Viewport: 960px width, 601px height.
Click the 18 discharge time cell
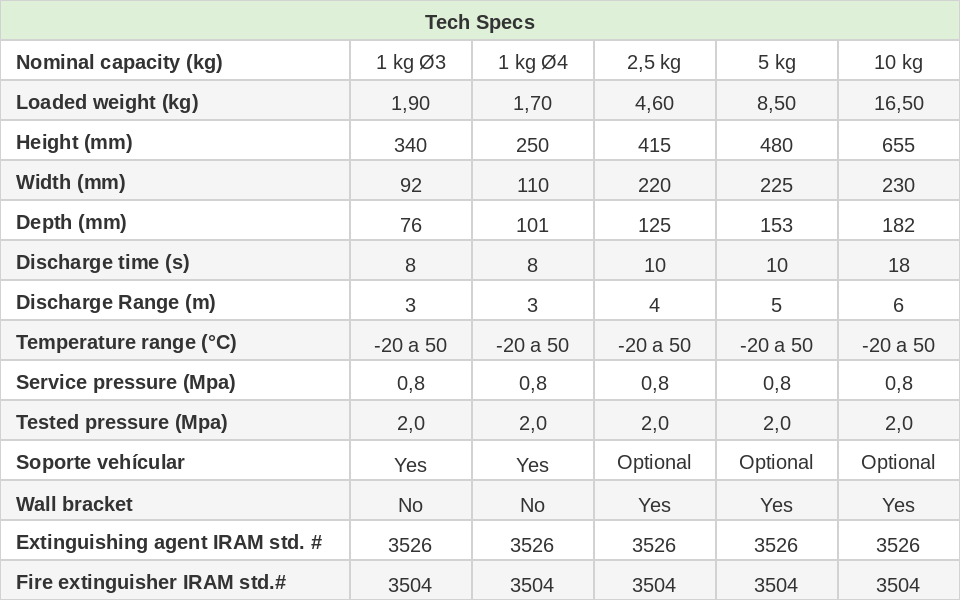898,265
